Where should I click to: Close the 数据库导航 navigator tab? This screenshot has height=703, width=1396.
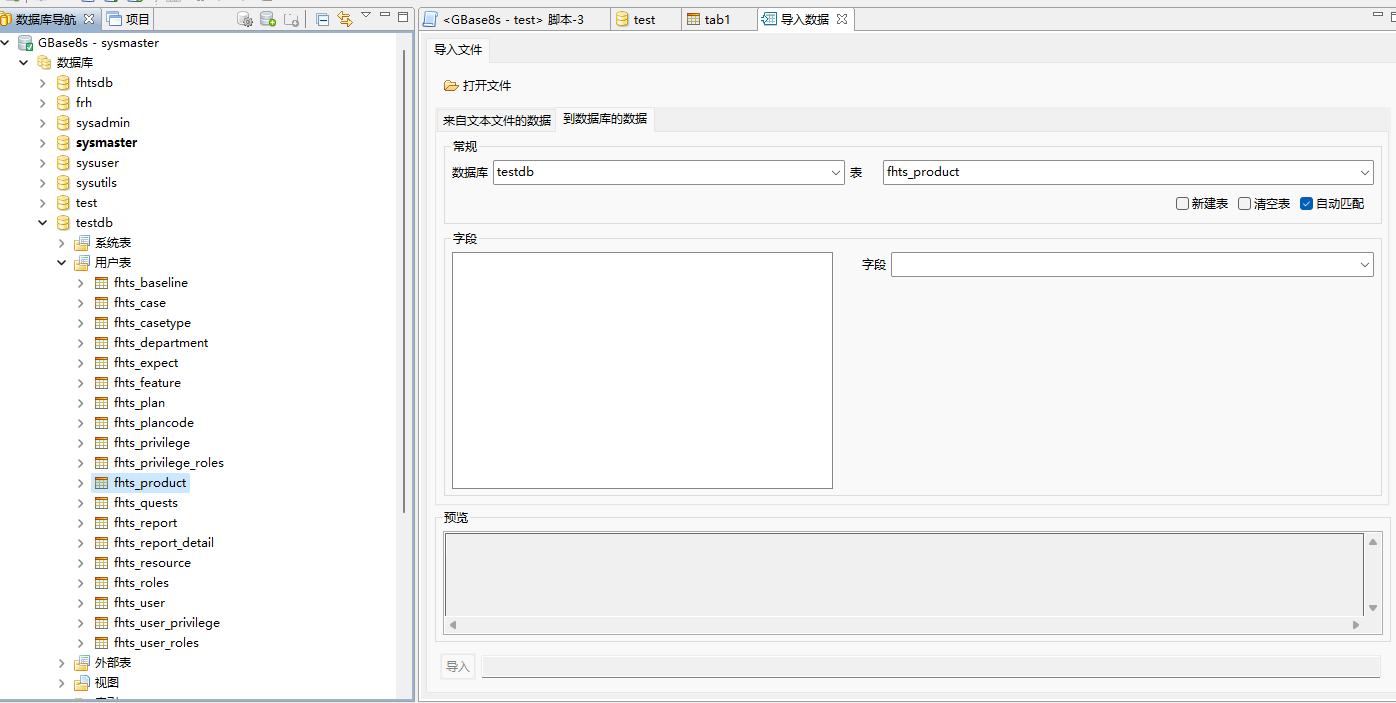tap(88, 19)
